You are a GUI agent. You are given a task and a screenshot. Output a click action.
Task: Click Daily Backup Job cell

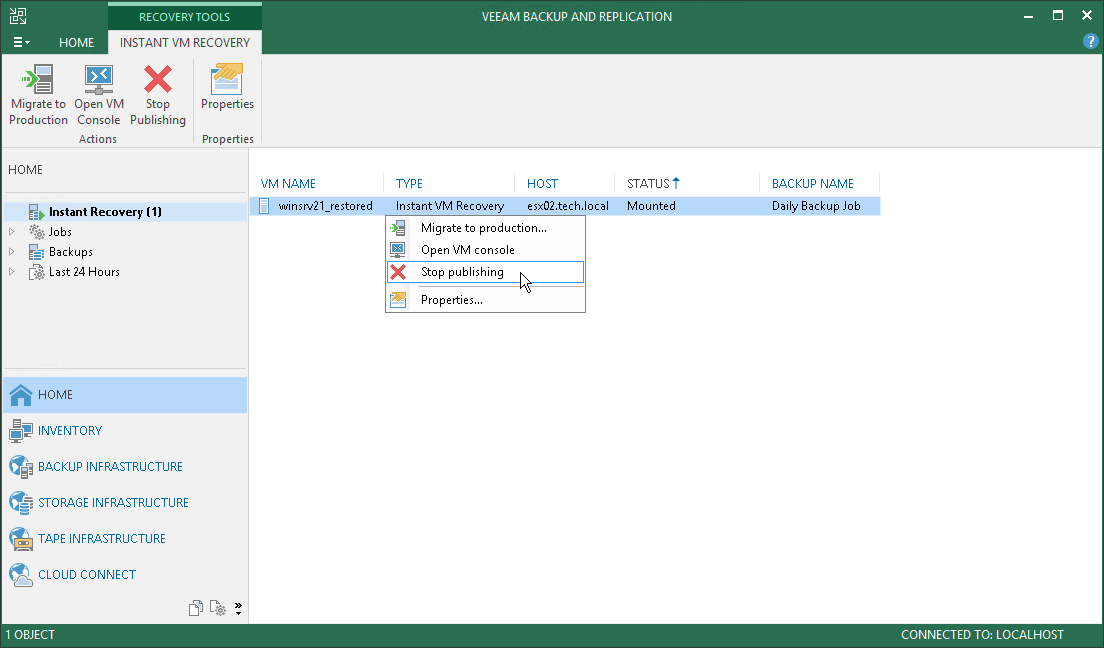point(816,206)
